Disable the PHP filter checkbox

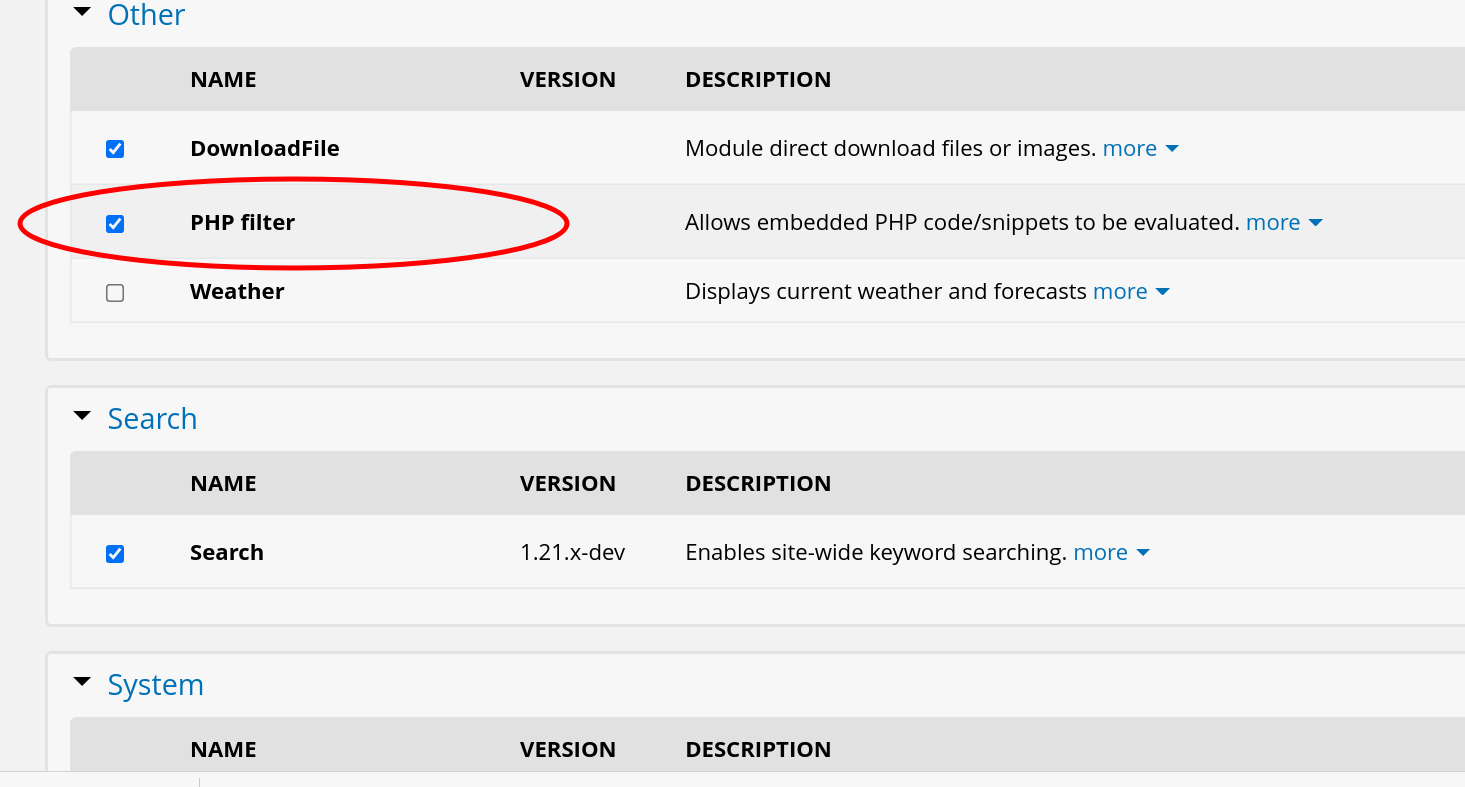tap(115, 223)
